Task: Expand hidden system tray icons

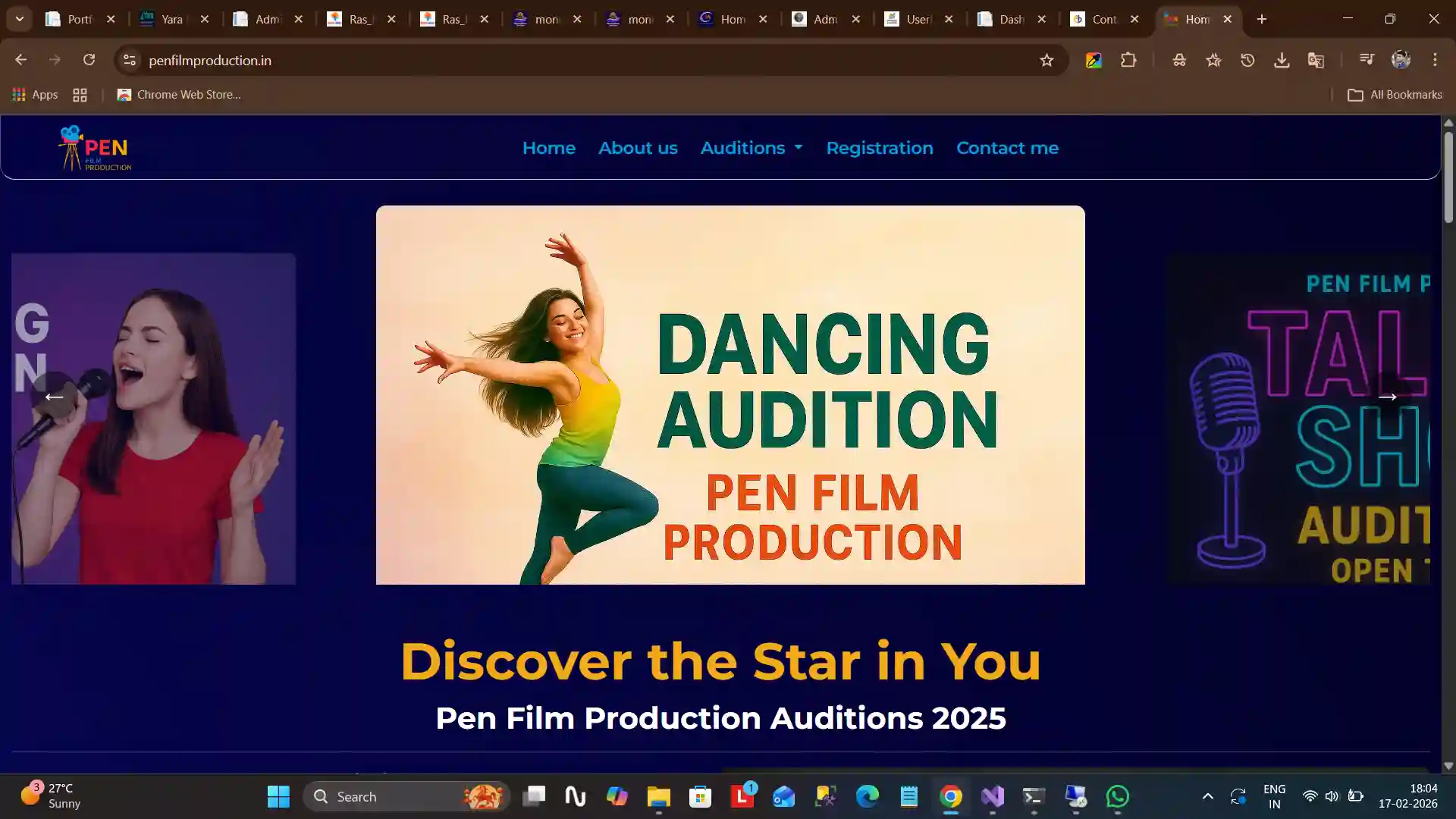Action: (1207, 796)
